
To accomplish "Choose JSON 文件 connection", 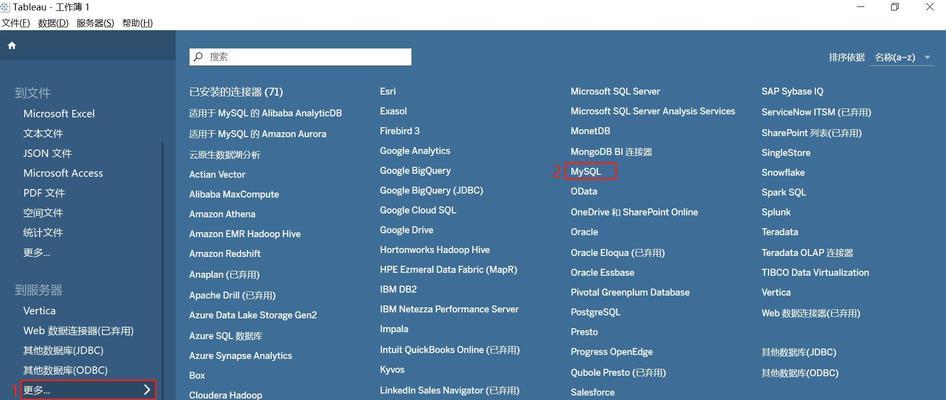I will [47, 153].
